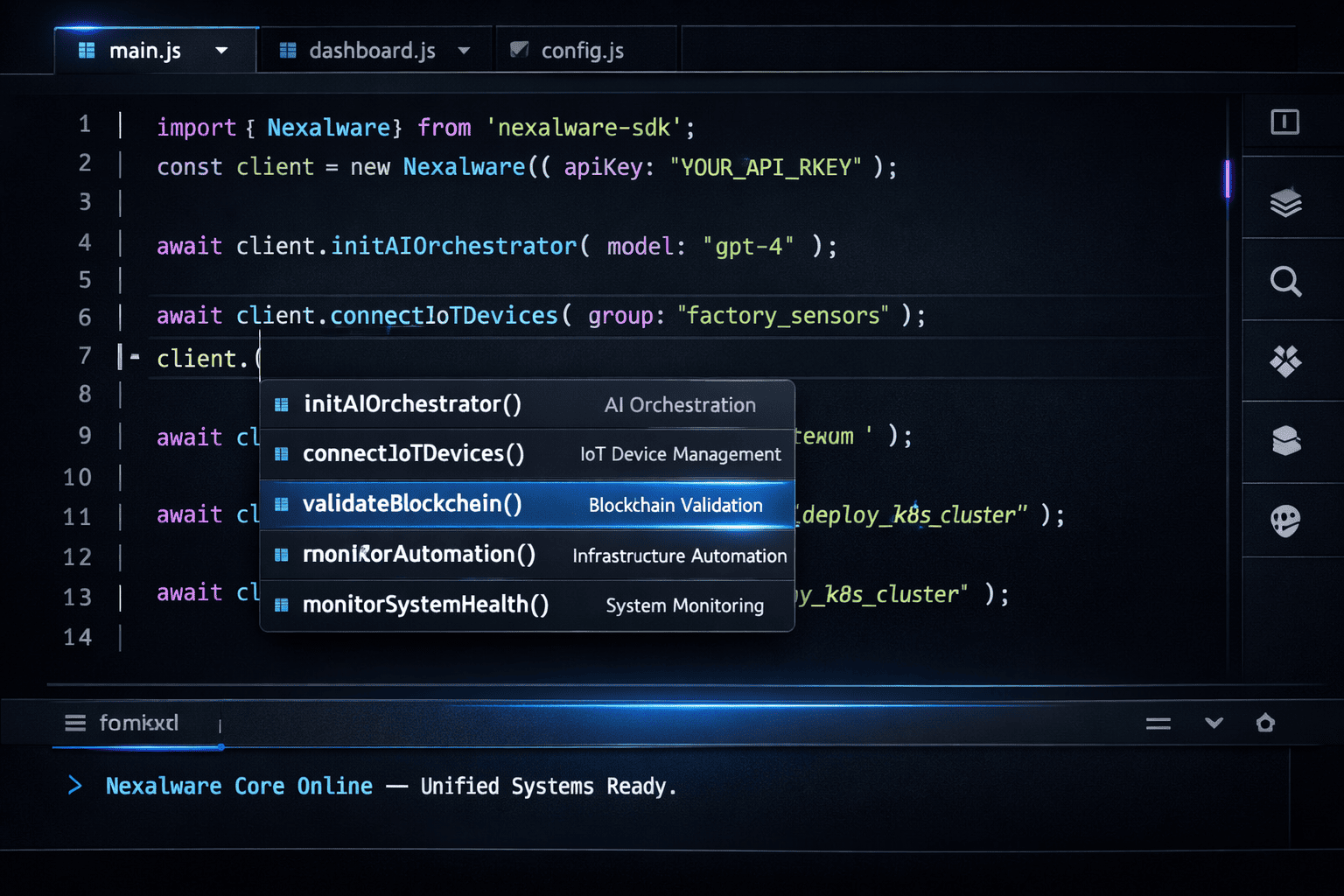Toggle the config.js checkbox icon
Screen dimensions: 1344x896
click(x=518, y=50)
